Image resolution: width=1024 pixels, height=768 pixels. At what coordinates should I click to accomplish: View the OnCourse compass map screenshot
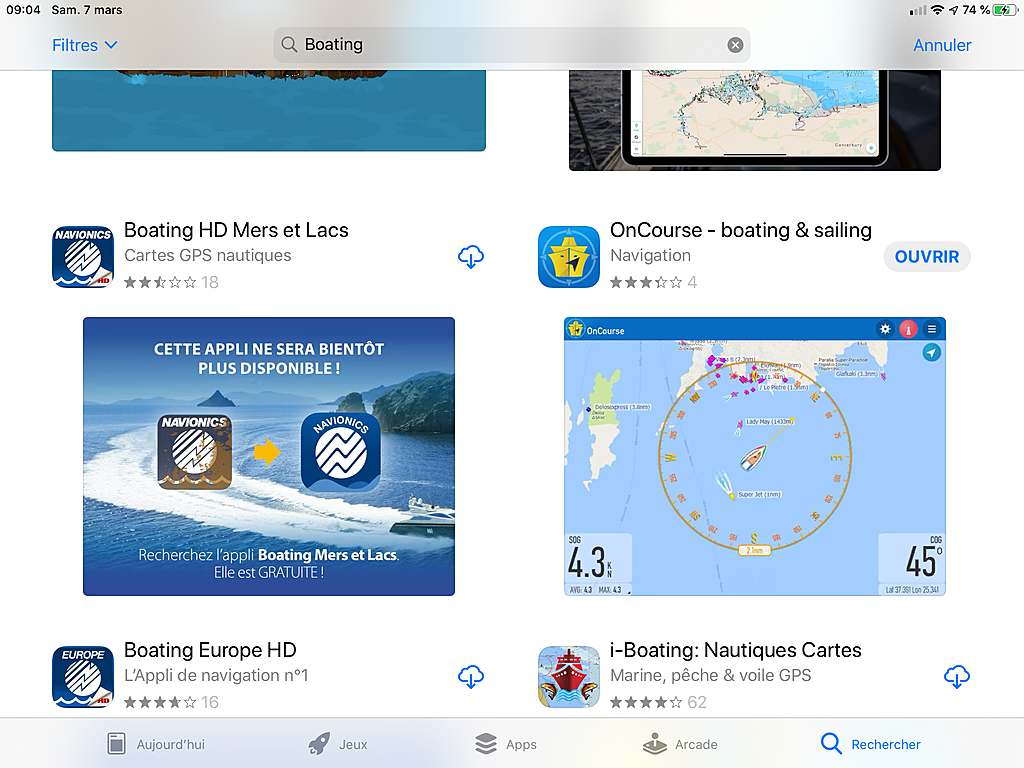pos(755,456)
